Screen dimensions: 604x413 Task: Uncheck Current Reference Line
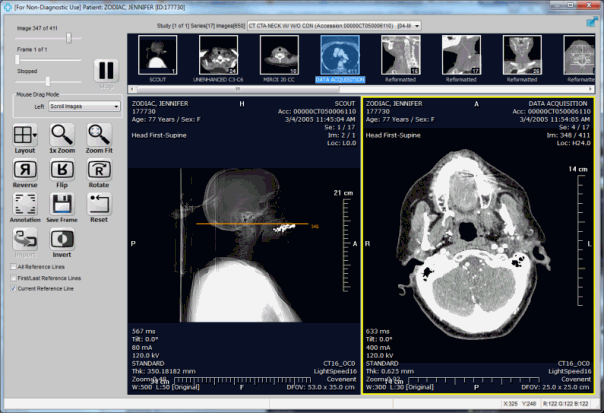(x=13, y=288)
